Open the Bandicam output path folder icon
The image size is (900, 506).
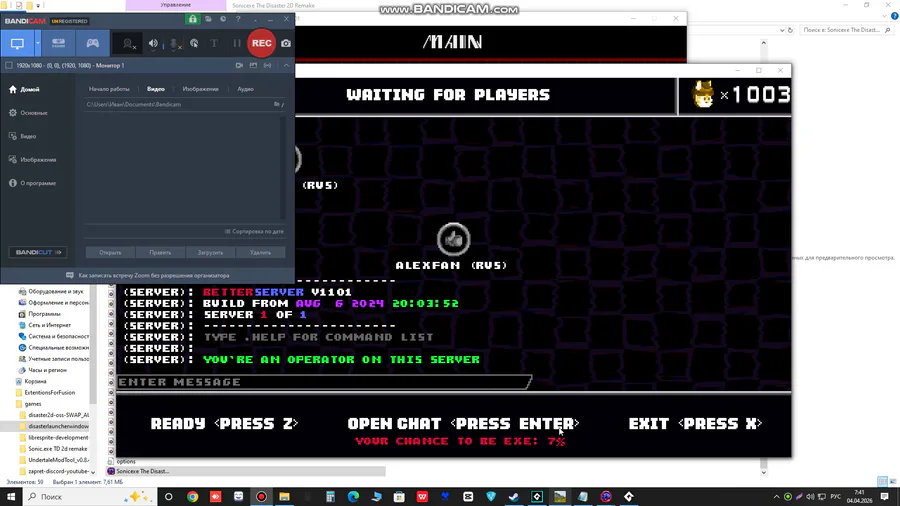click(277, 104)
